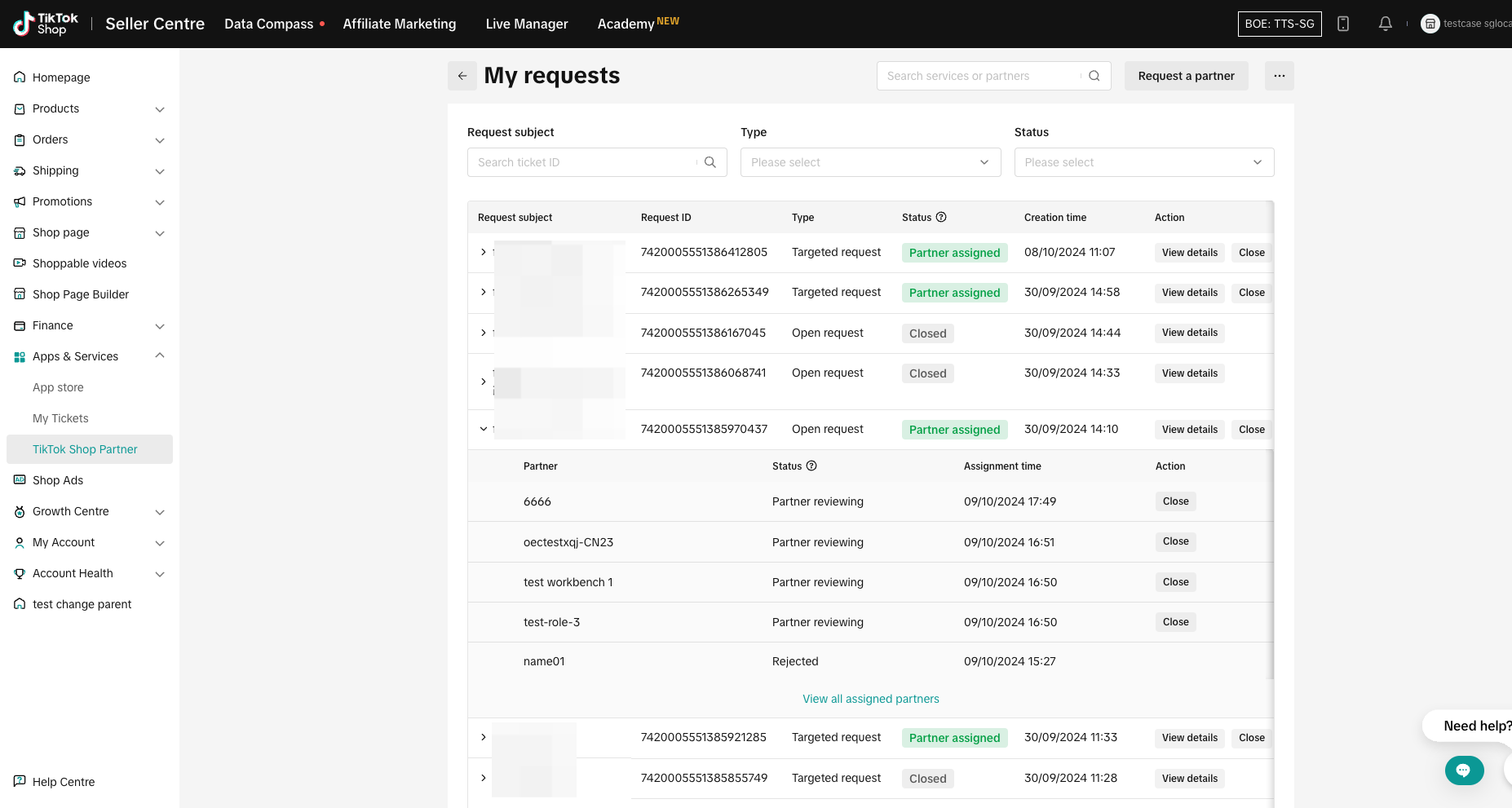This screenshot has width=1512, height=808.
Task: Click the mobile device icon in header
Action: 1343,24
